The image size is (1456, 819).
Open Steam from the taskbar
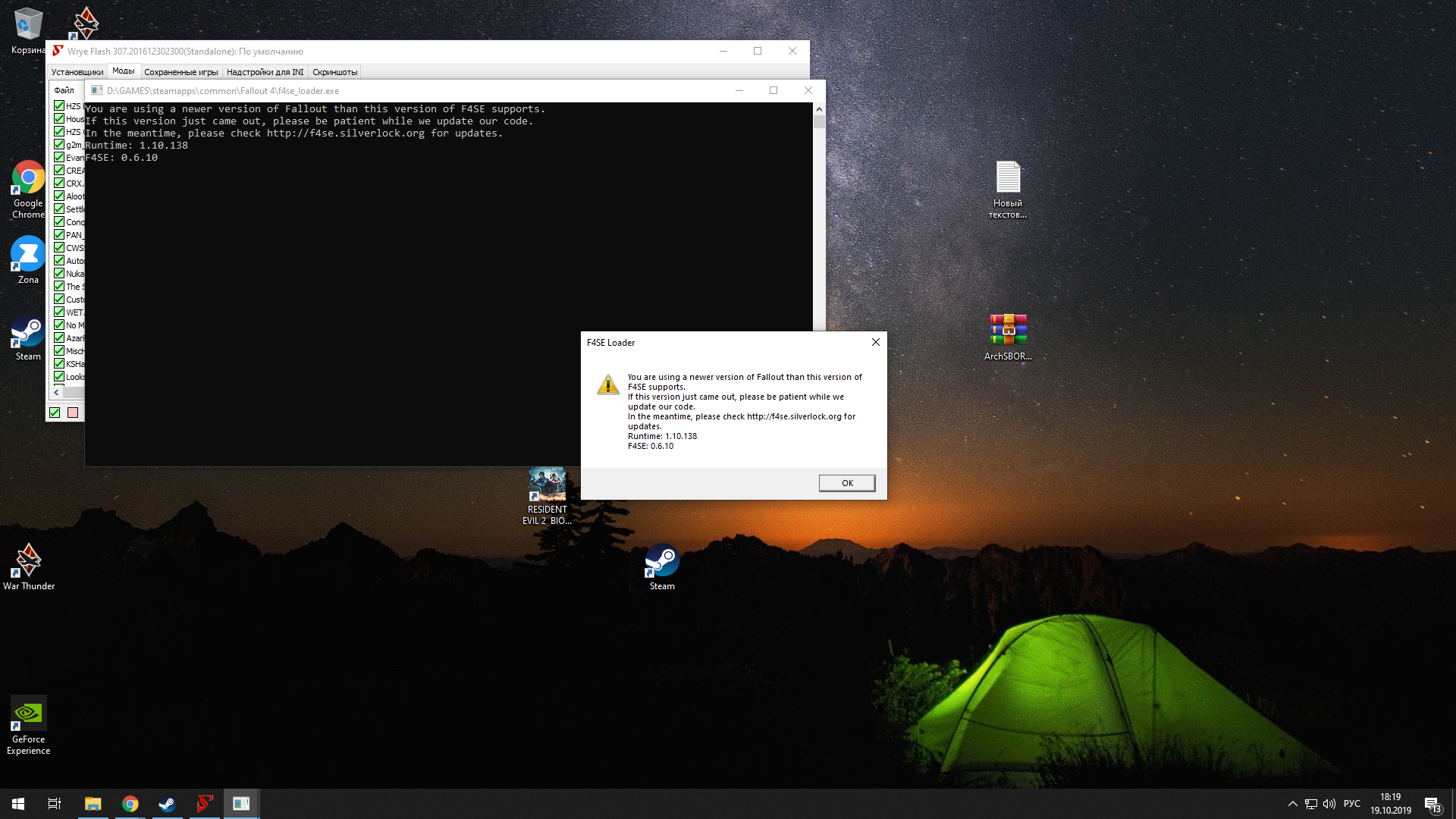click(167, 803)
